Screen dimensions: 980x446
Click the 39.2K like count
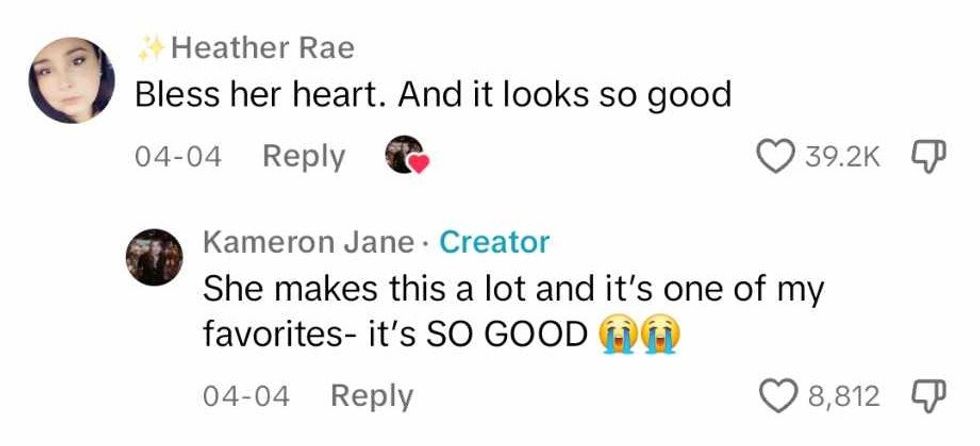(x=842, y=157)
